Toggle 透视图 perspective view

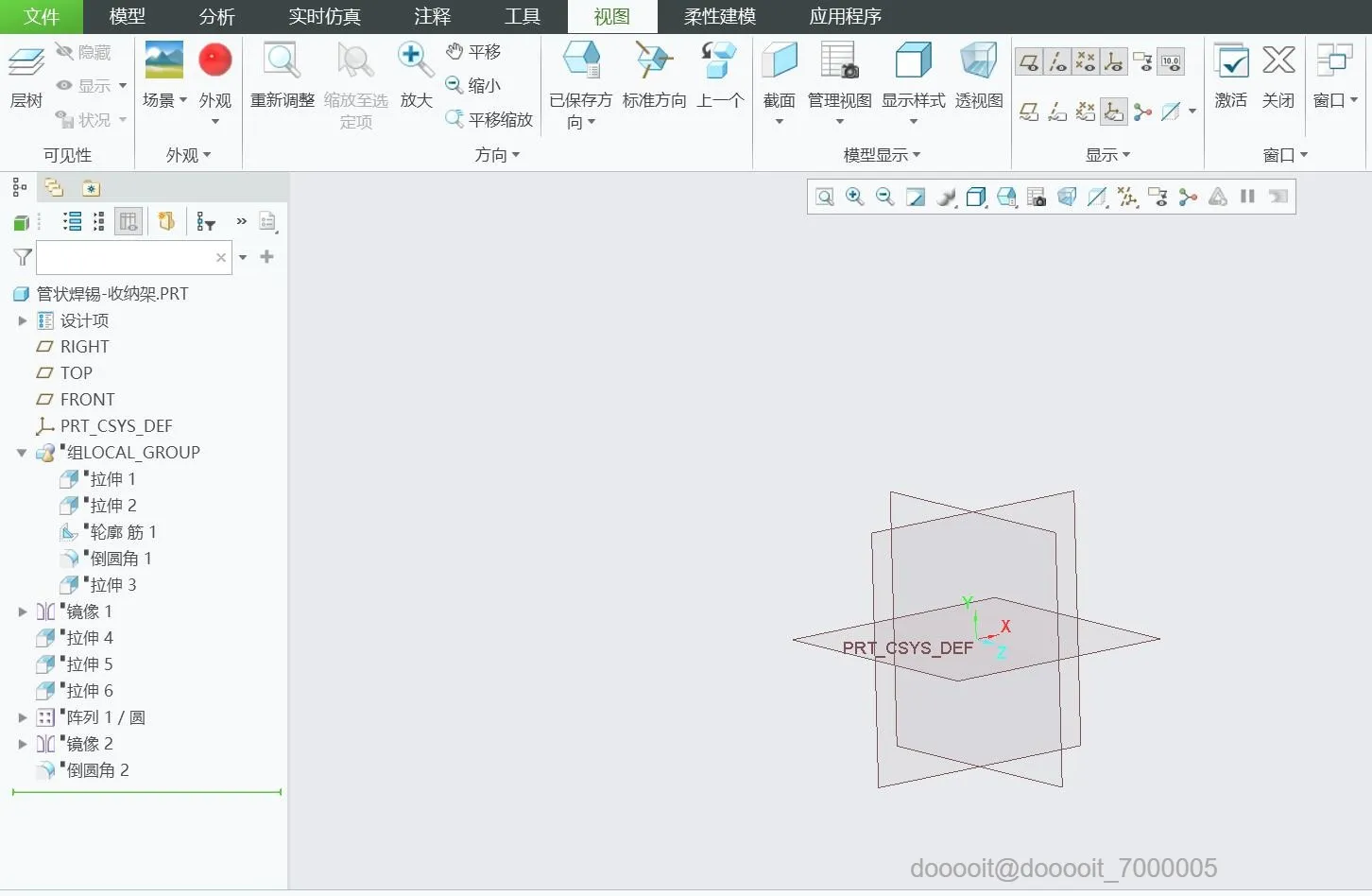pos(979,76)
